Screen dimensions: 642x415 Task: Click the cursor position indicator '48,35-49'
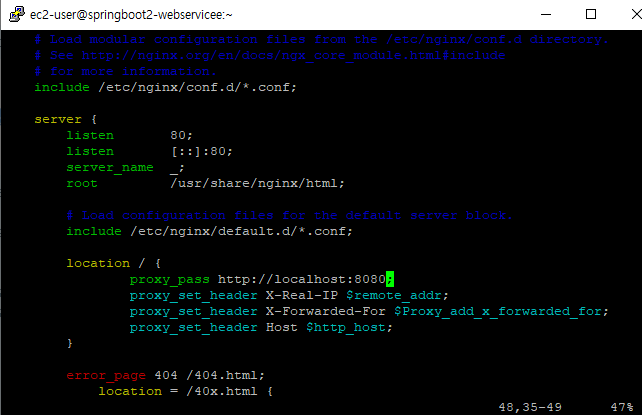click(x=530, y=407)
